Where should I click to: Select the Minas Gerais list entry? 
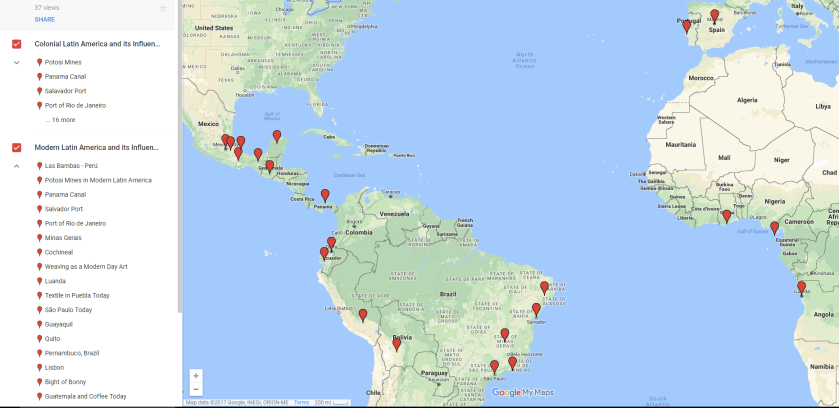(63, 238)
